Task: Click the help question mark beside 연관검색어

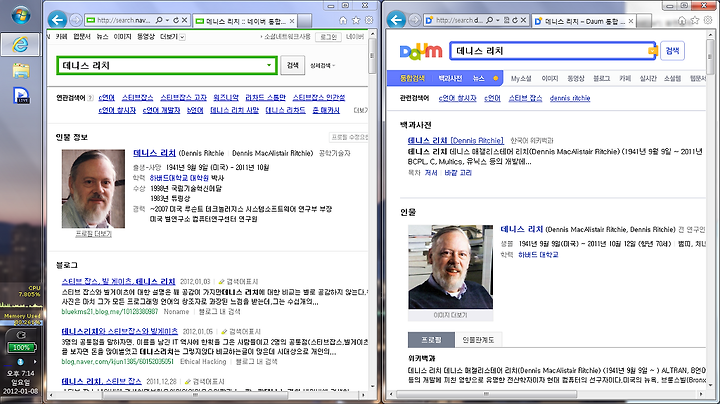Action: (90, 98)
